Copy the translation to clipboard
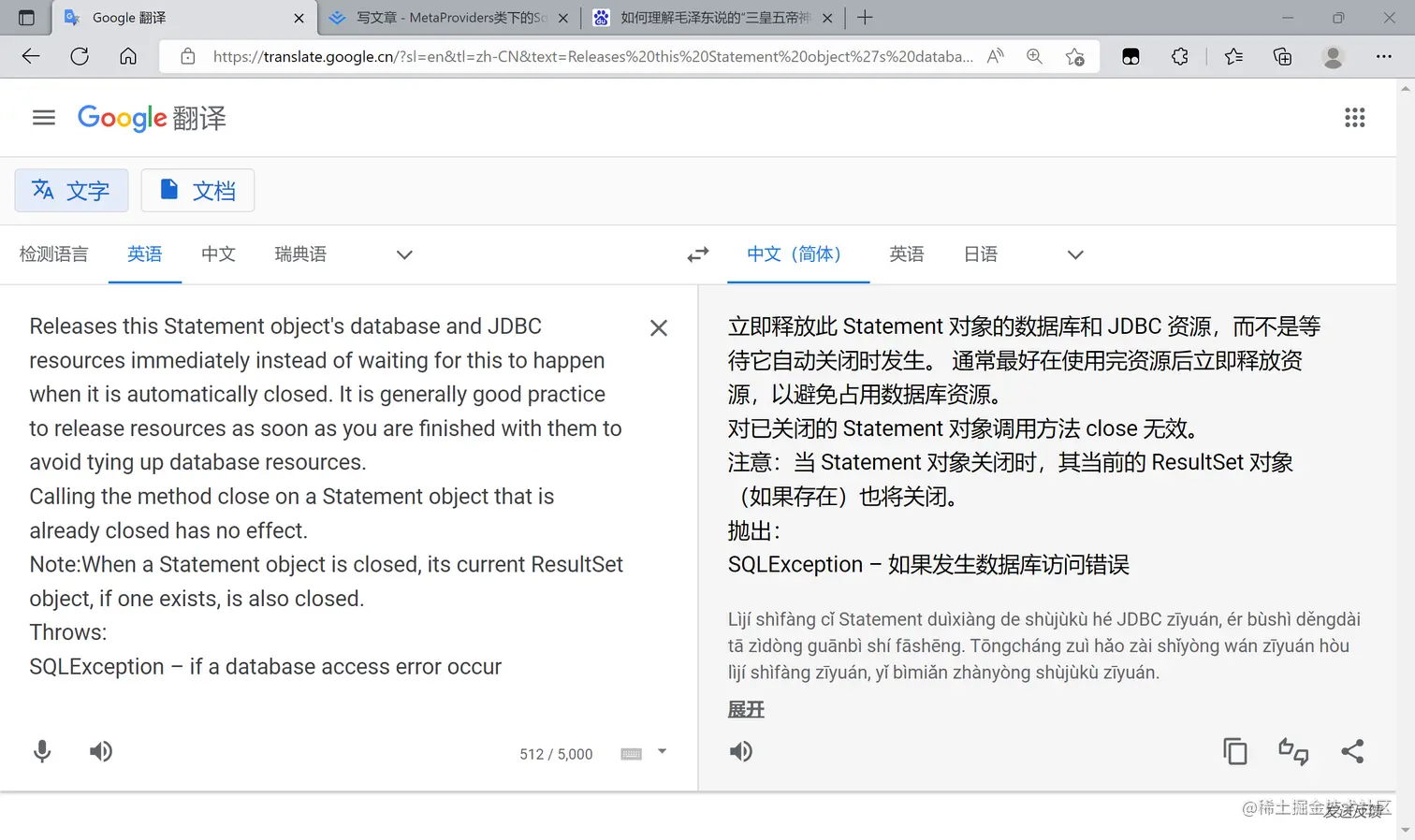 (x=1235, y=751)
